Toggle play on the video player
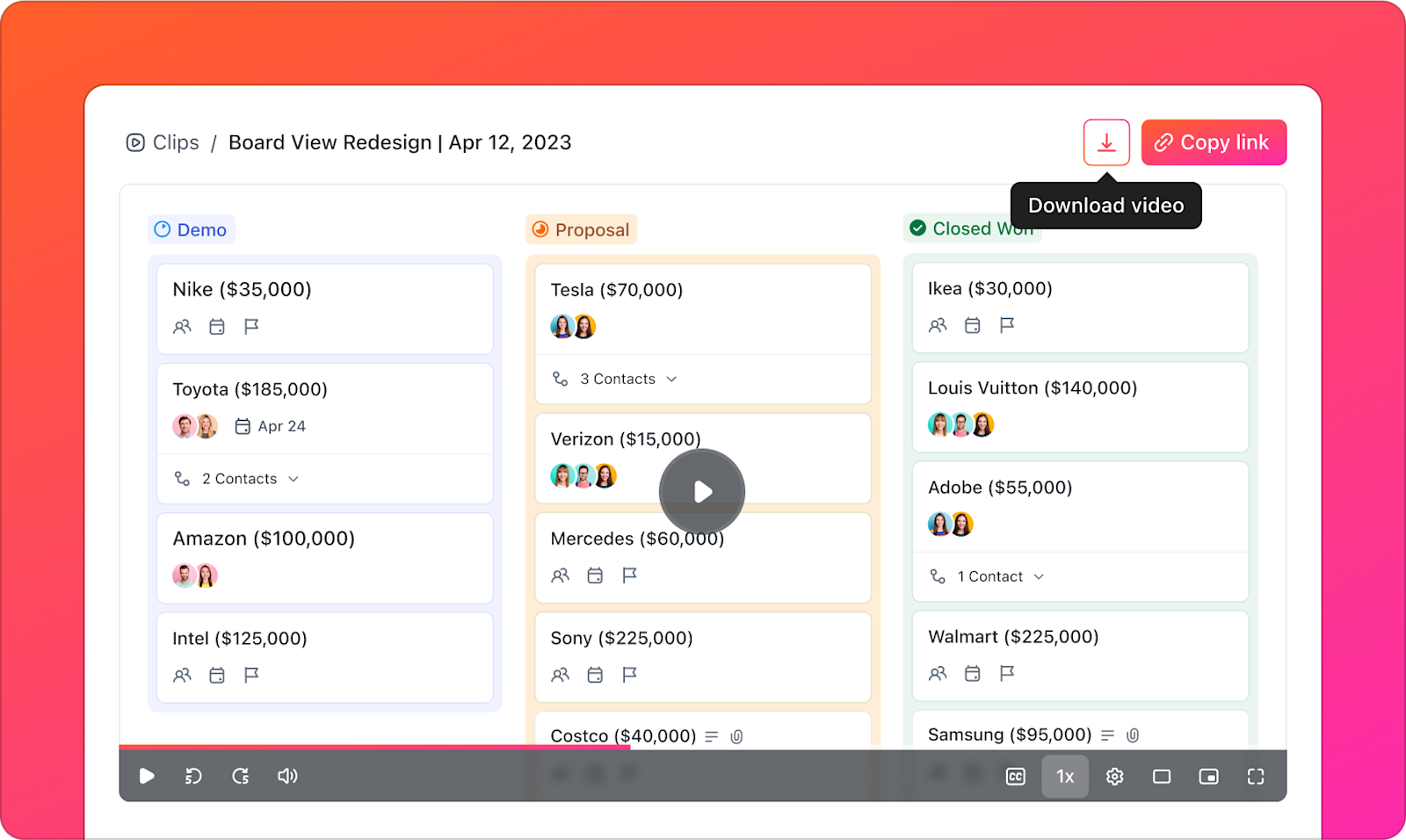The width and height of the screenshot is (1406, 840). click(x=147, y=776)
